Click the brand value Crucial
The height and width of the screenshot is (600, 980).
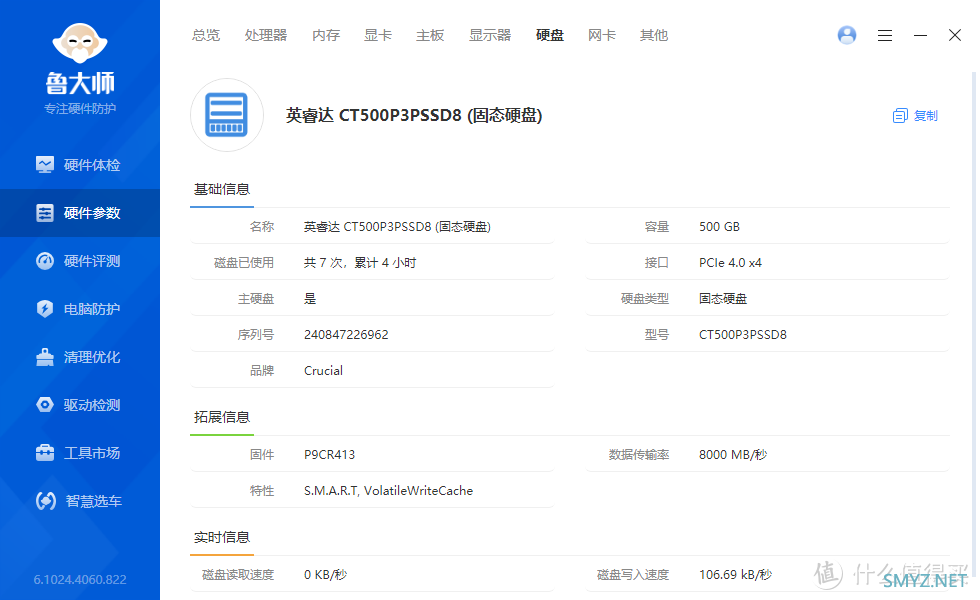[x=323, y=371]
